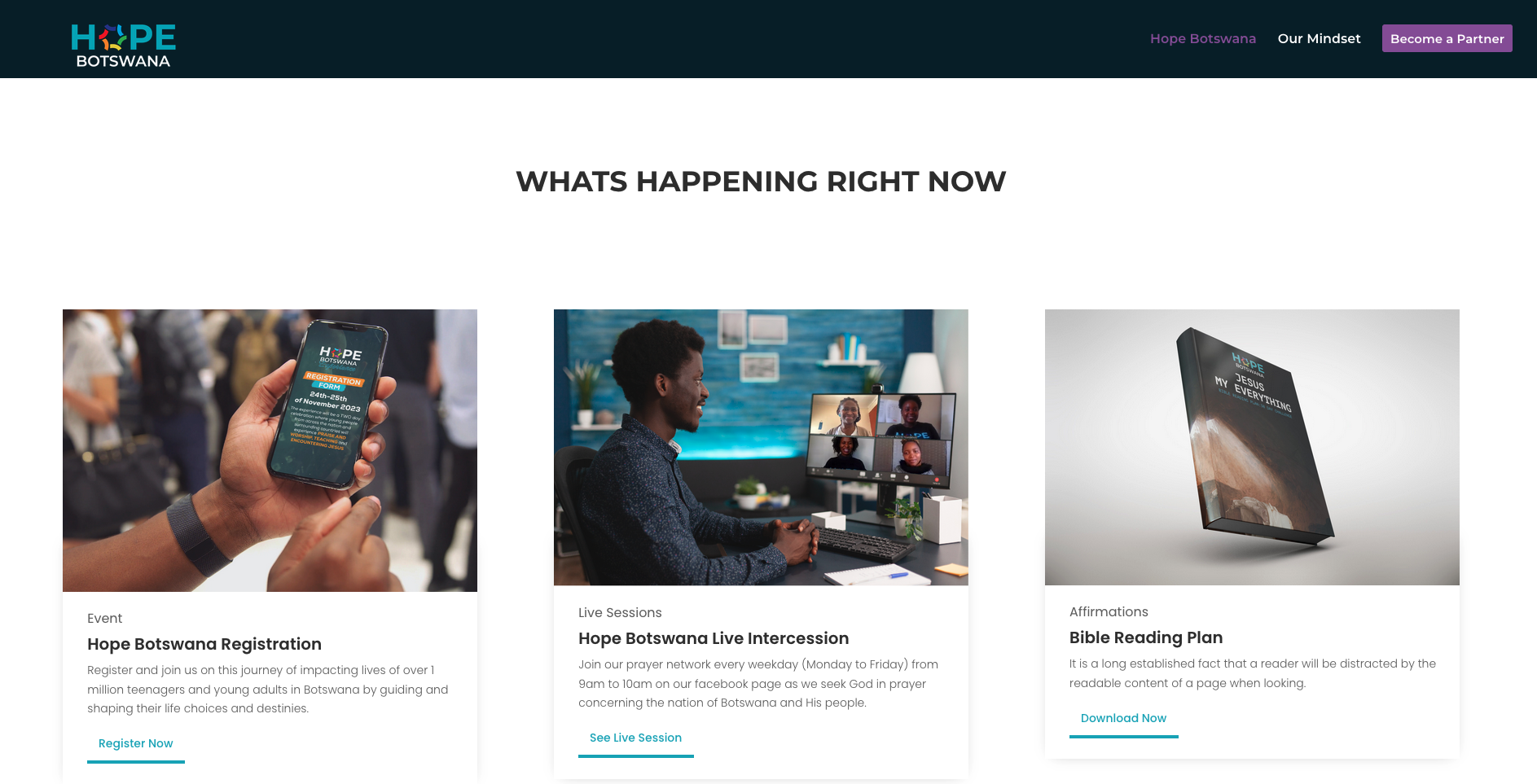
Task: Click the Download Now button
Action: coord(1123,720)
